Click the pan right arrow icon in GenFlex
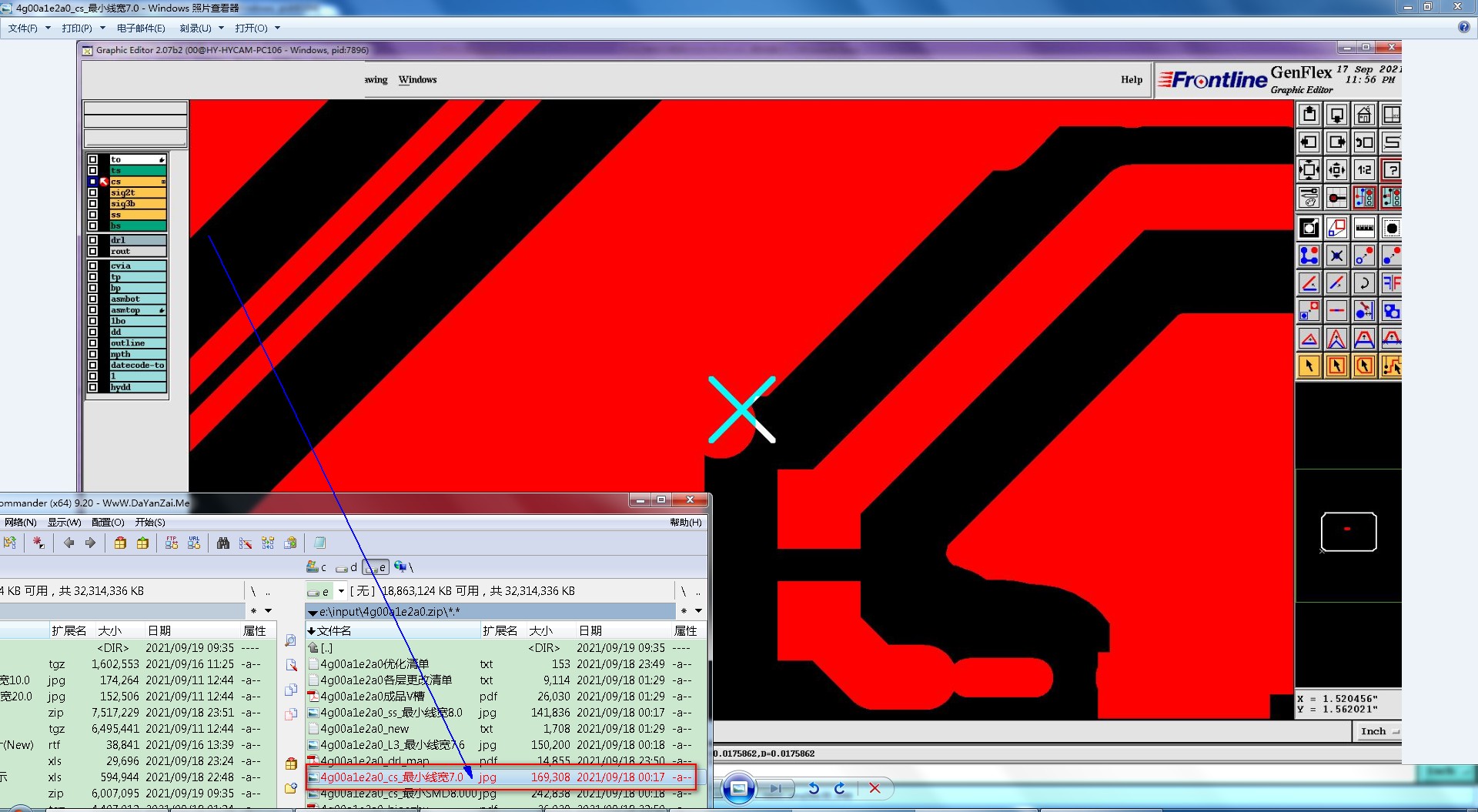The height and width of the screenshot is (812, 1478). [1336, 142]
